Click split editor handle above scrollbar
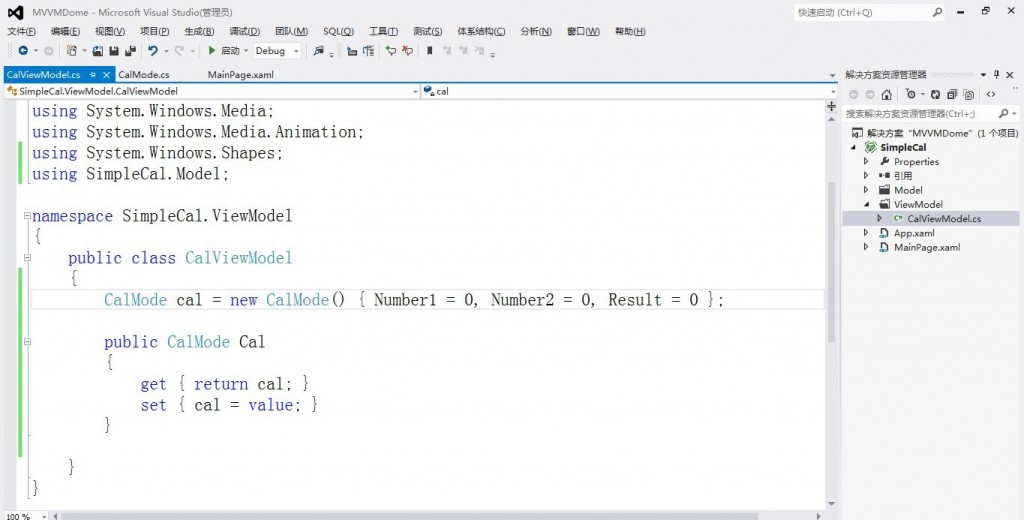 click(831, 106)
